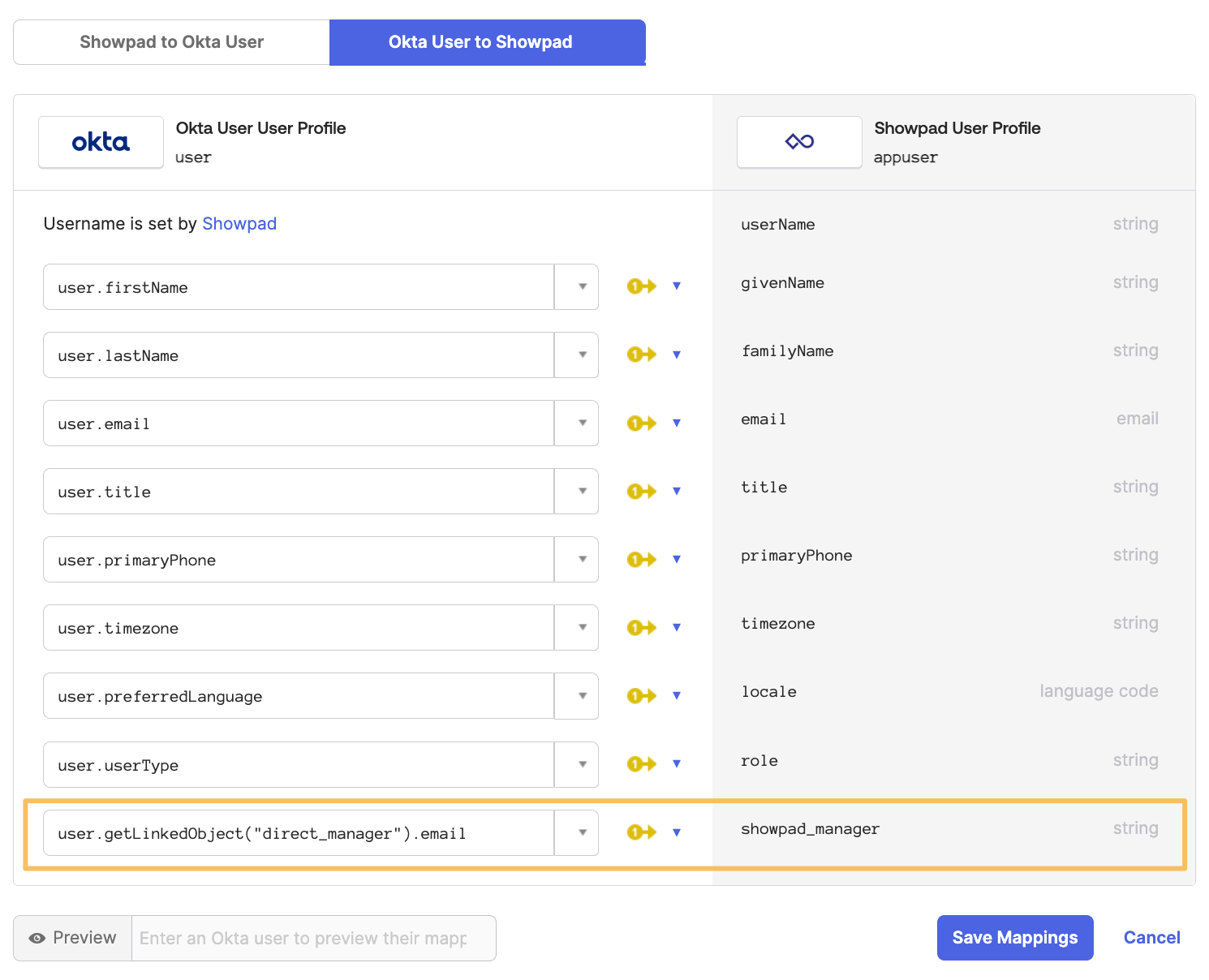Open the user.userType dropdown arrow
The width and height of the screenshot is (1209, 980).
[x=577, y=764]
